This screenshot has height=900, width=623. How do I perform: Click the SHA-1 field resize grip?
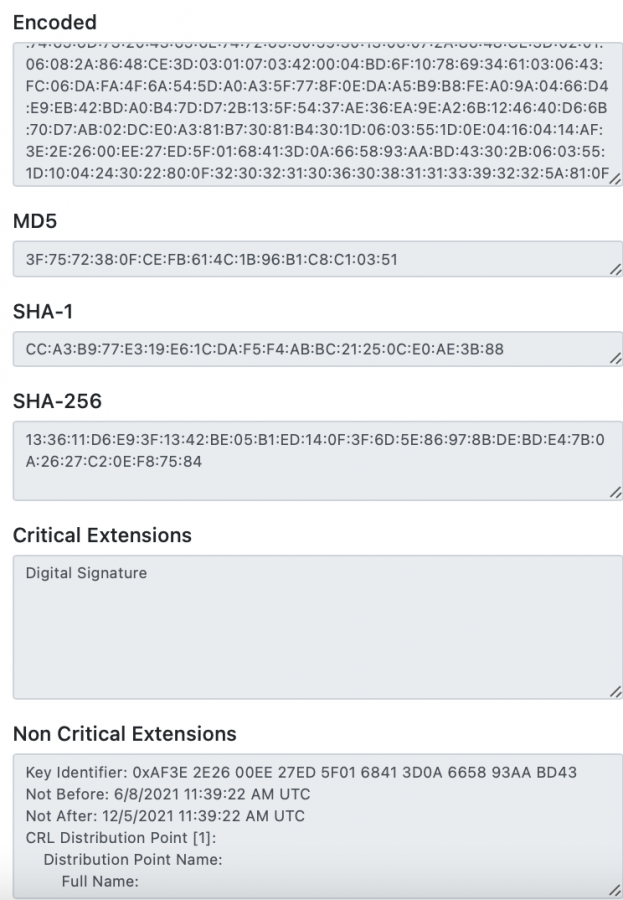tap(615, 359)
